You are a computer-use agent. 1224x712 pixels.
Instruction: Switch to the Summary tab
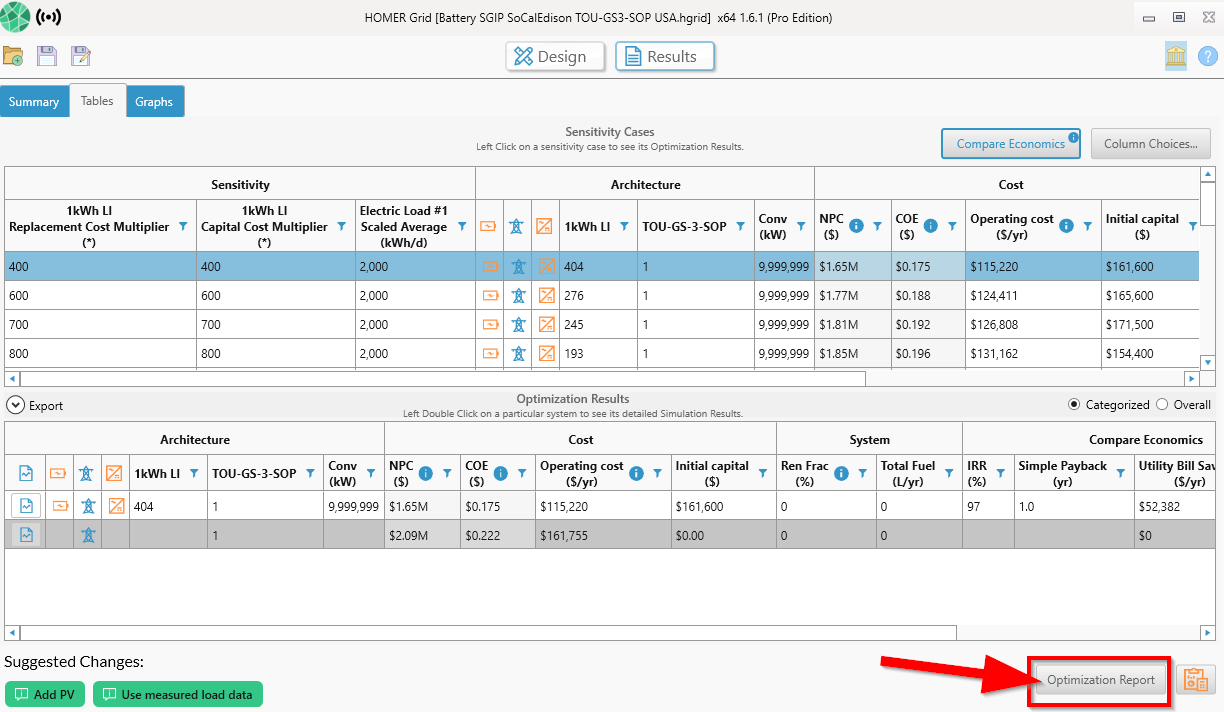point(34,101)
